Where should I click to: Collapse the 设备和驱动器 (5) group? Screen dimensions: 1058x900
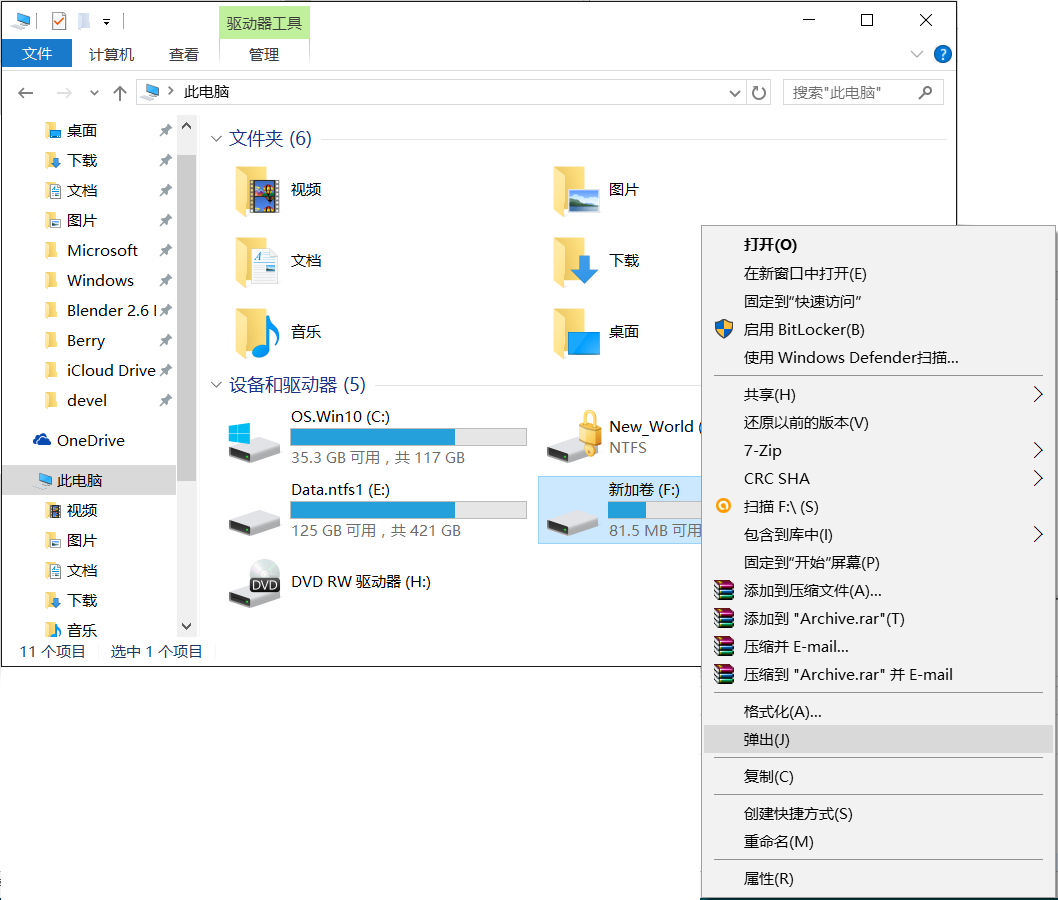pos(216,386)
